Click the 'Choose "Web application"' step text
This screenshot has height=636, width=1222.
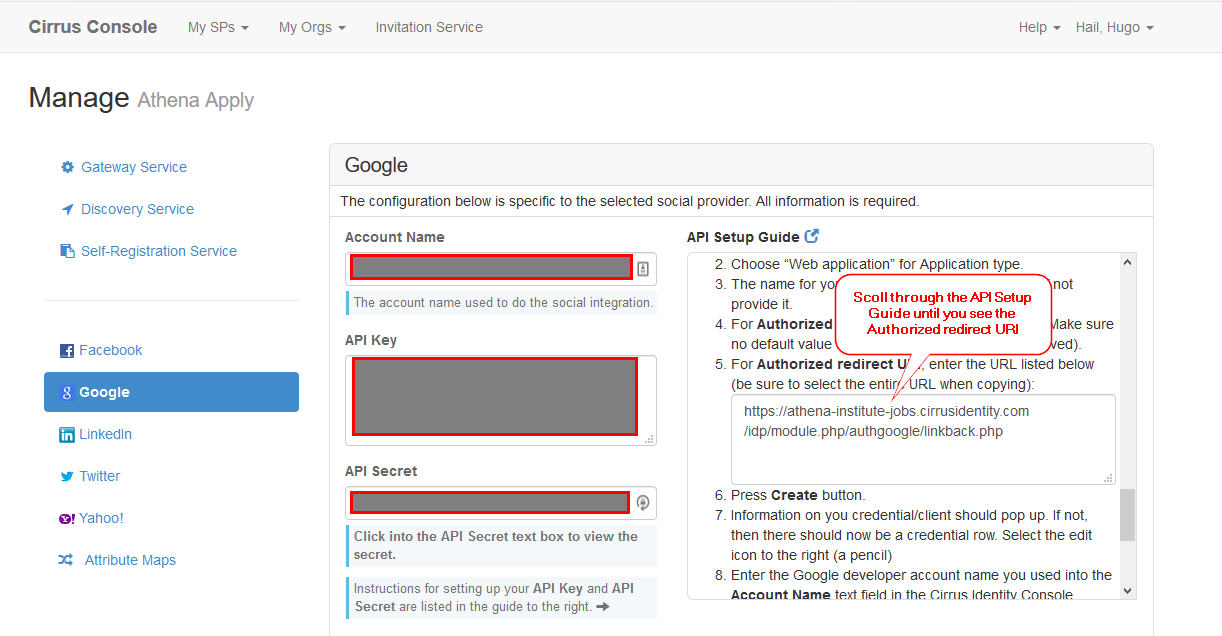[877, 264]
